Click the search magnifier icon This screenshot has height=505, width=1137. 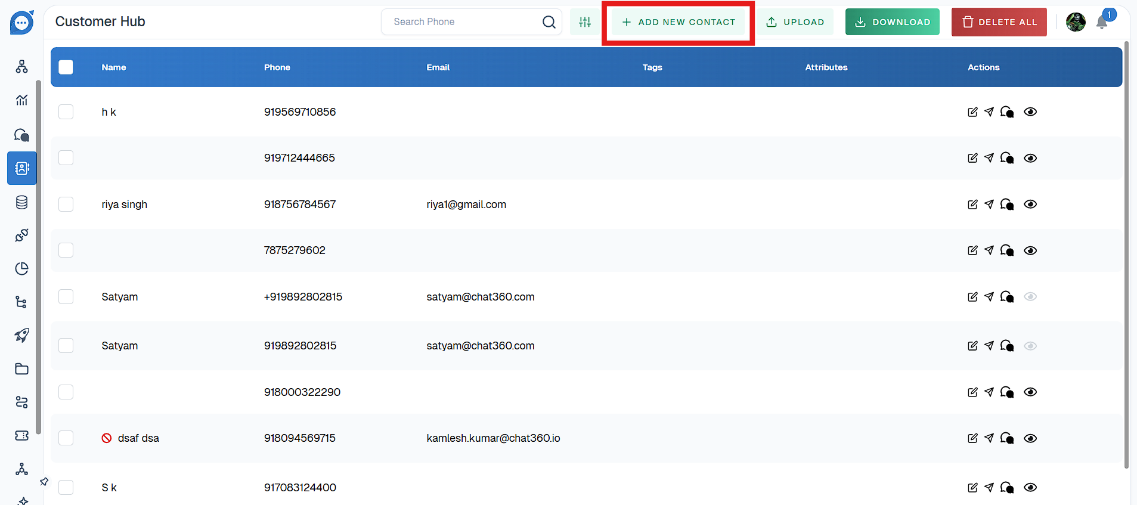click(x=549, y=22)
